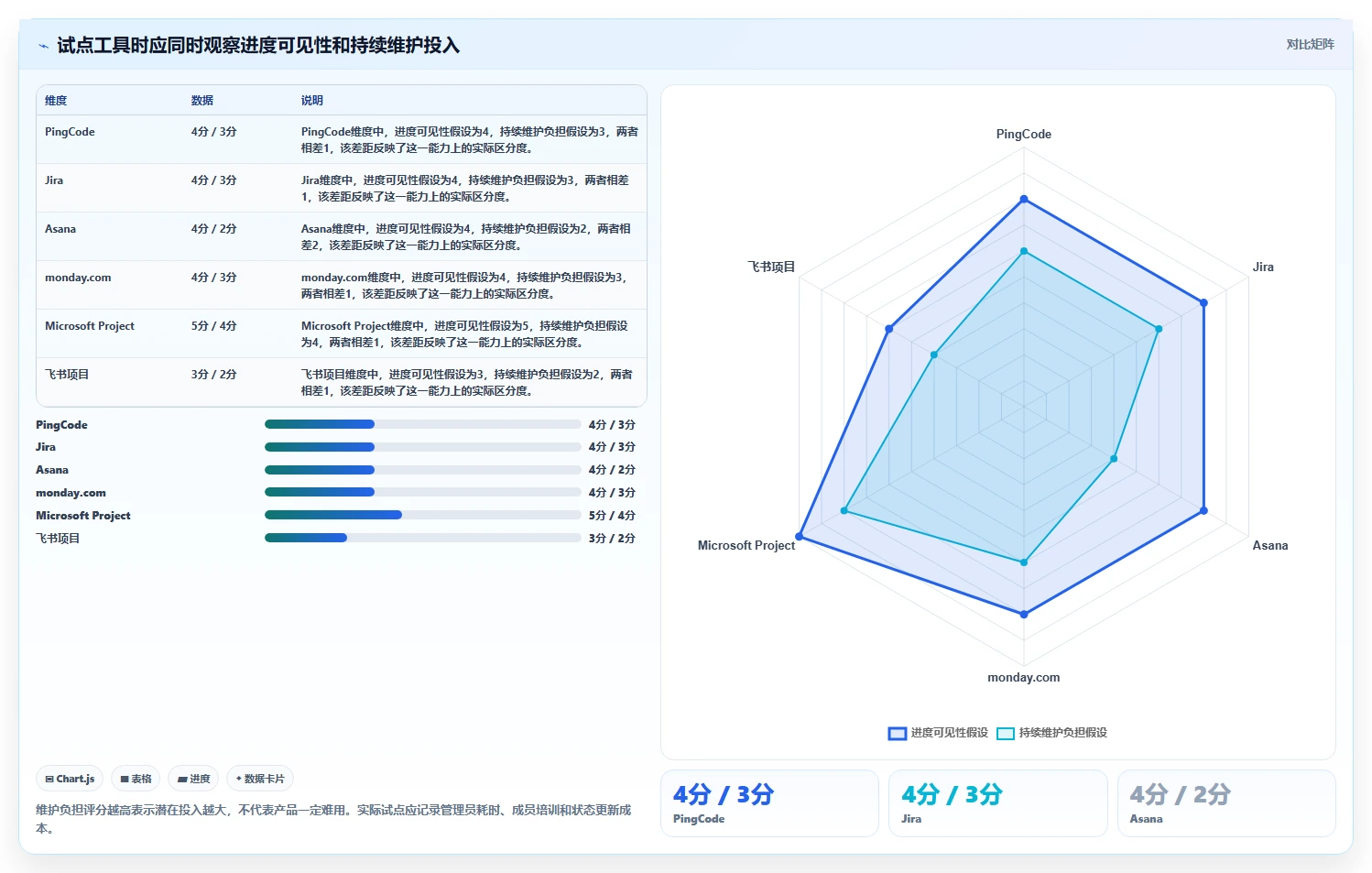Click the Asana progress bar
This screenshot has width=1372, height=873.
click(x=423, y=470)
